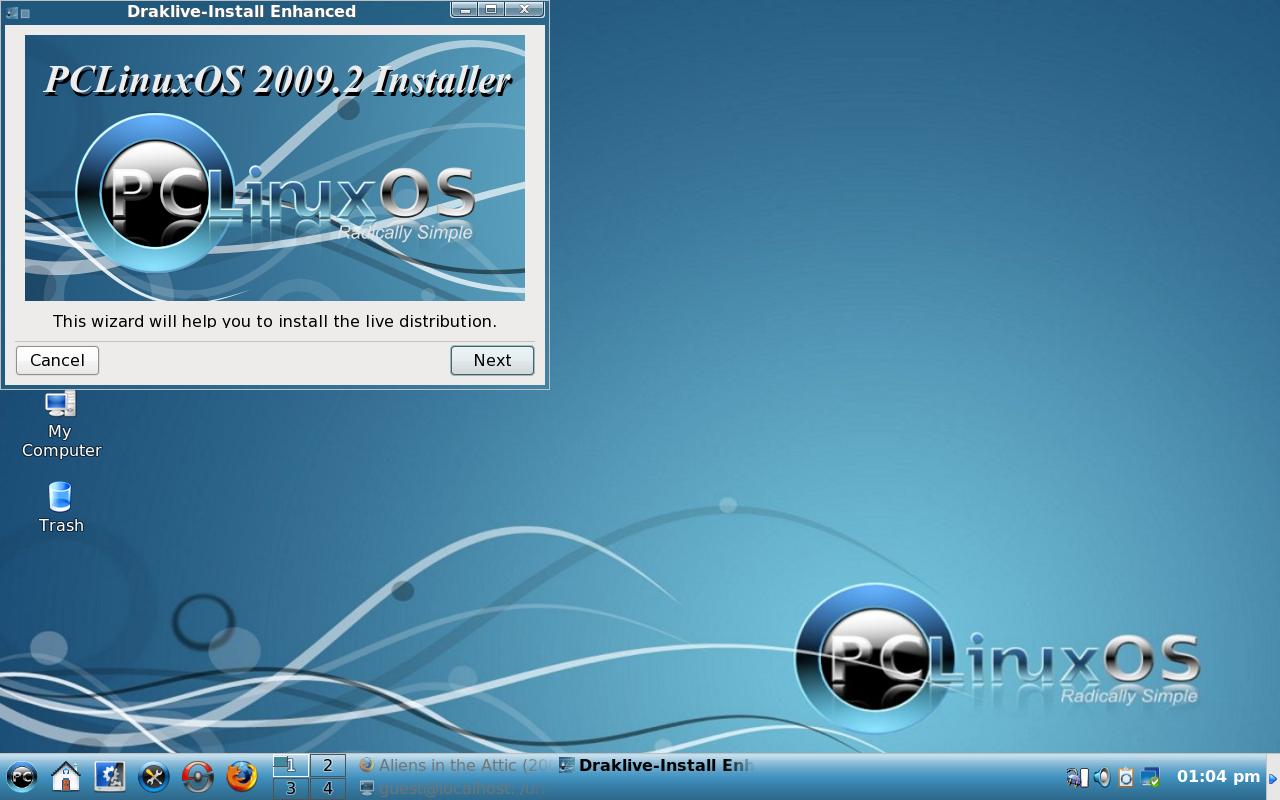
Task: Activate the Draklive-Install taskbar entry
Action: (655, 765)
